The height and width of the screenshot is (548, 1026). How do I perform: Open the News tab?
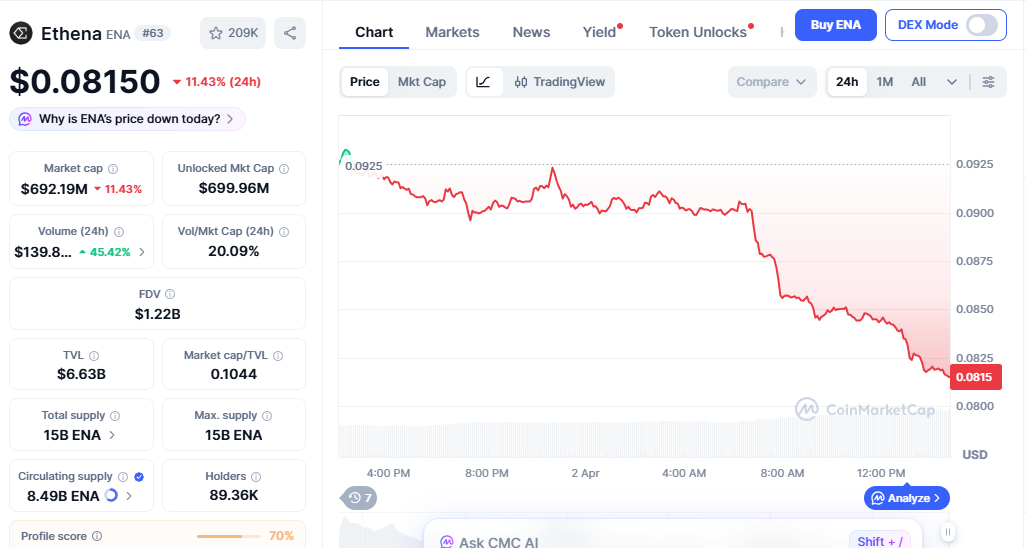click(x=531, y=32)
